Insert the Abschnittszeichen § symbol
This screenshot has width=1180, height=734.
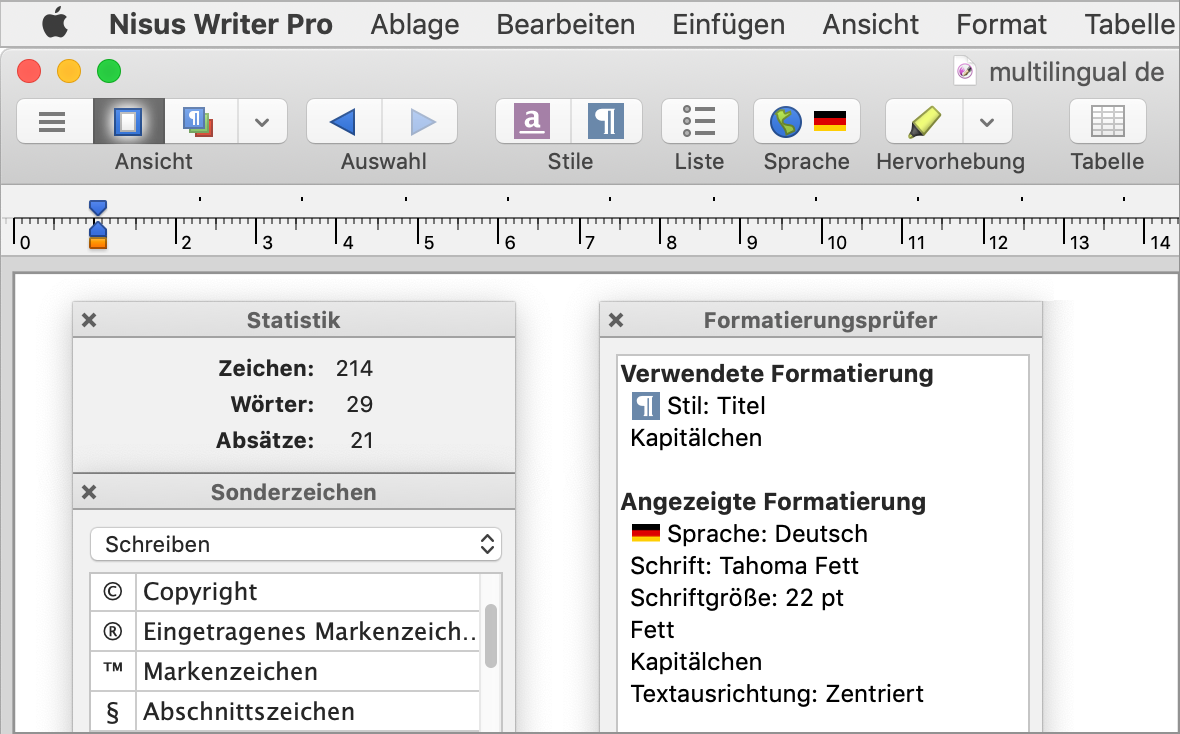(284, 711)
